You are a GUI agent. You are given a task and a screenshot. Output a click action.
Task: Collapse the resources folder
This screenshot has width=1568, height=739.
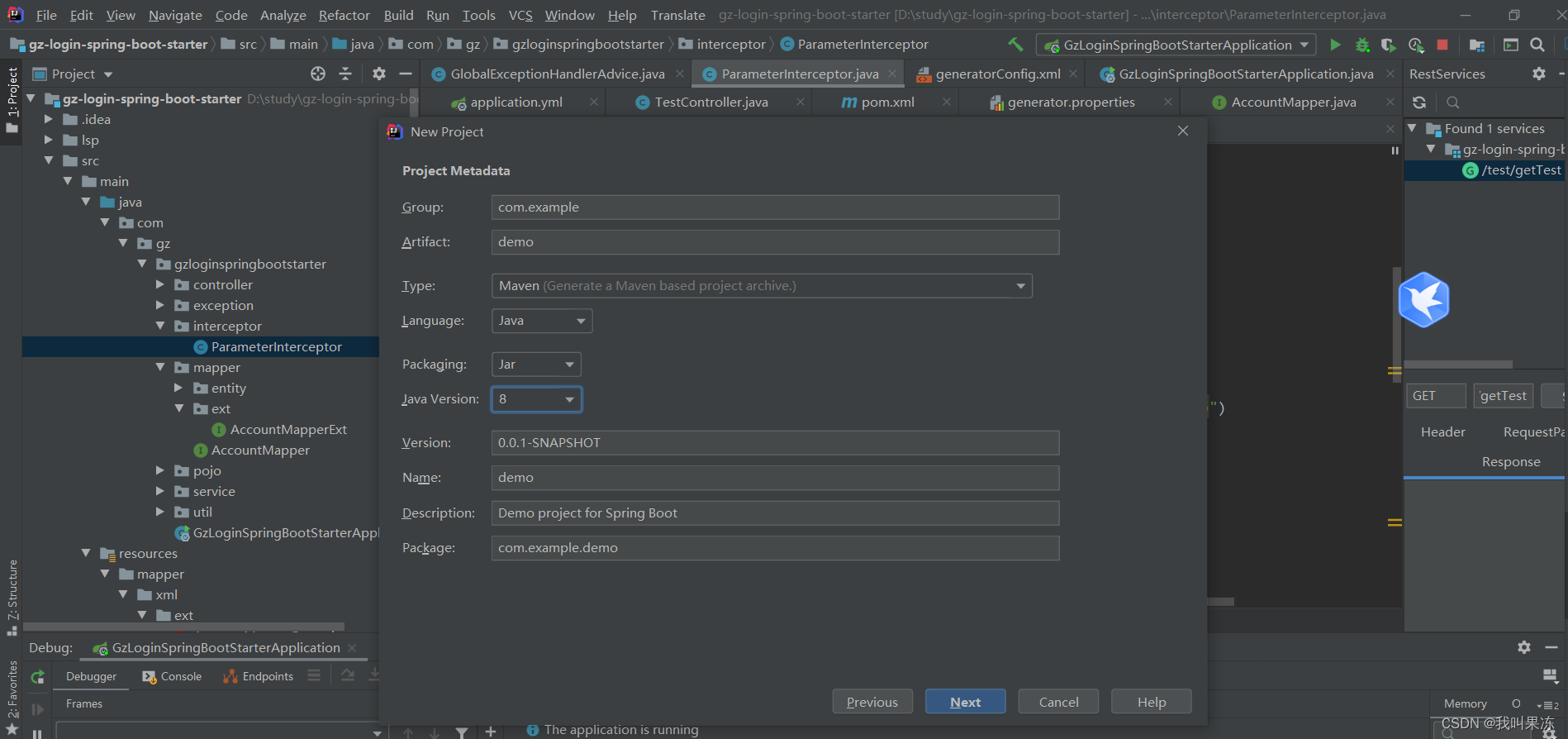click(86, 553)
